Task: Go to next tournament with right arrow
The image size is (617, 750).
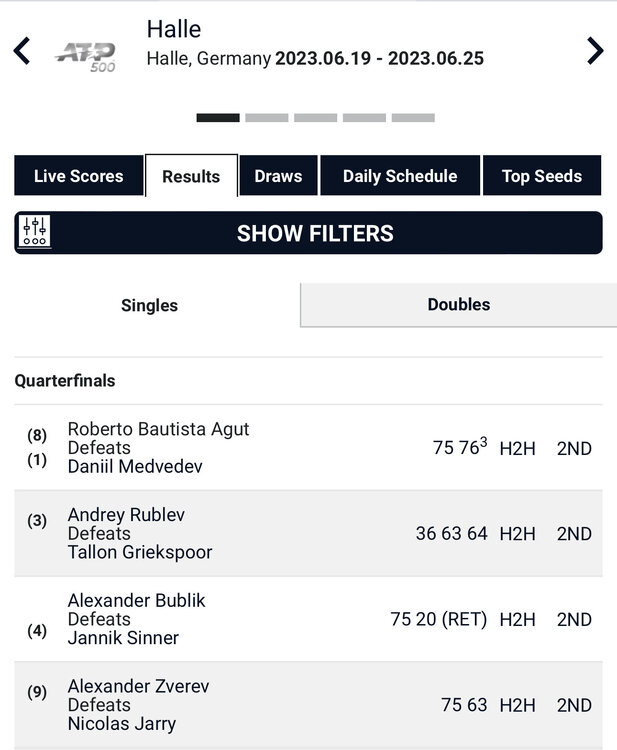Action: click(x=595, y=50)
